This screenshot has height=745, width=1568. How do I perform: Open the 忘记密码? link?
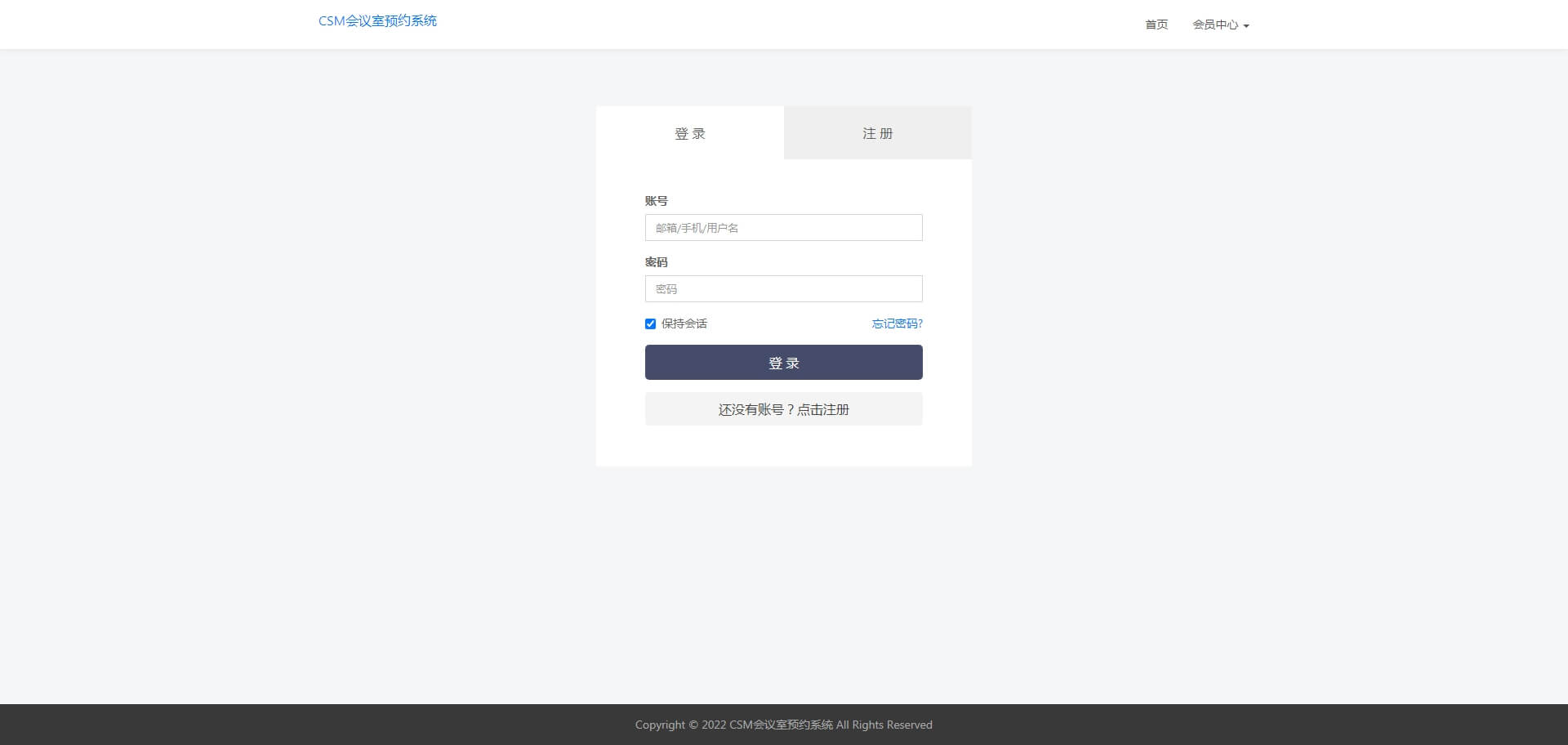pos(897,324)
